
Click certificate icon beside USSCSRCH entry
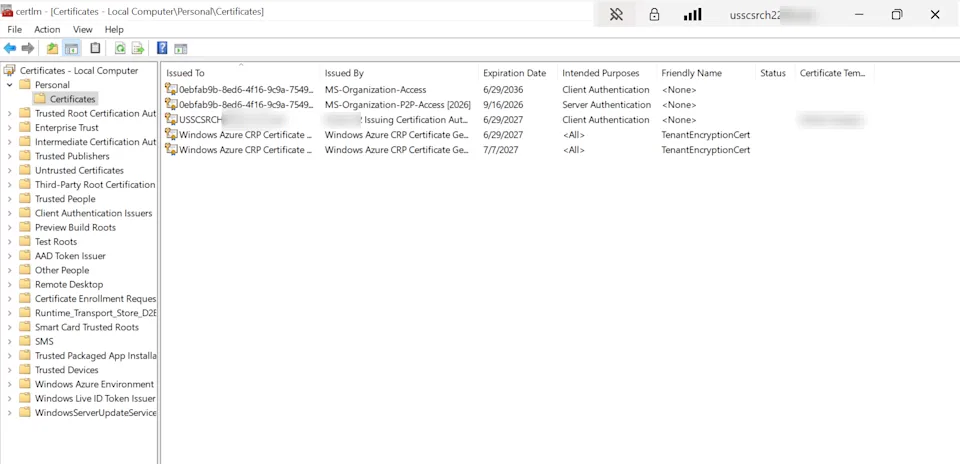(171, 119)
